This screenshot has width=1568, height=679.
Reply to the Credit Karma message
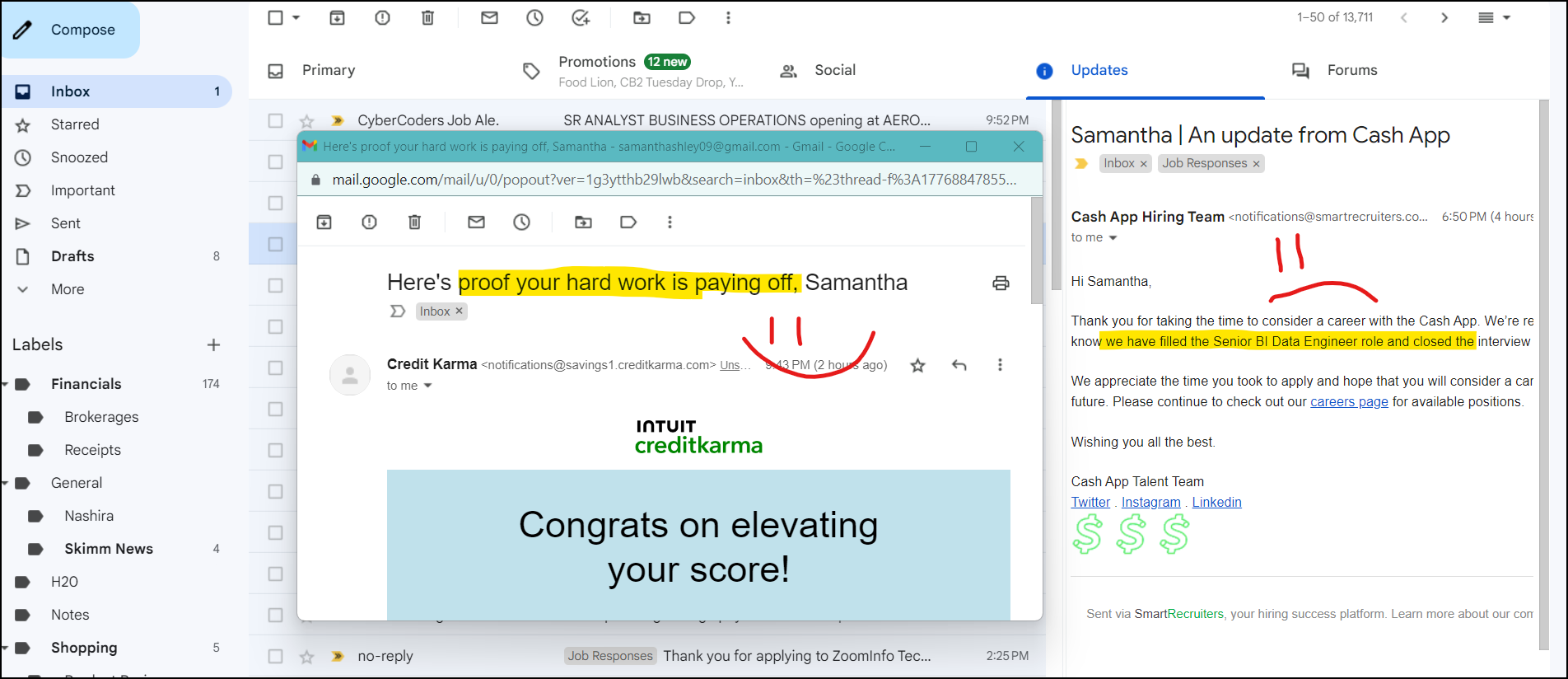pyautogui.click(x=959, y=365)
